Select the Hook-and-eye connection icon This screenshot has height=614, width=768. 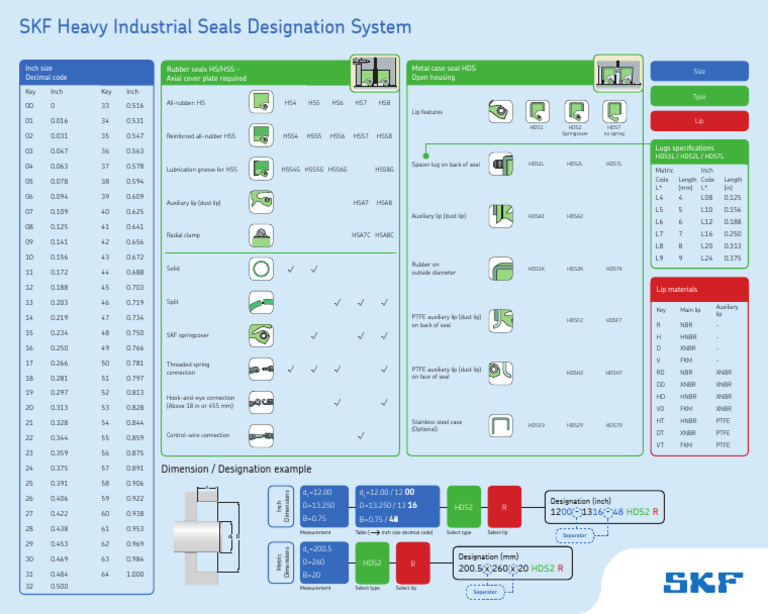[261, 402]
